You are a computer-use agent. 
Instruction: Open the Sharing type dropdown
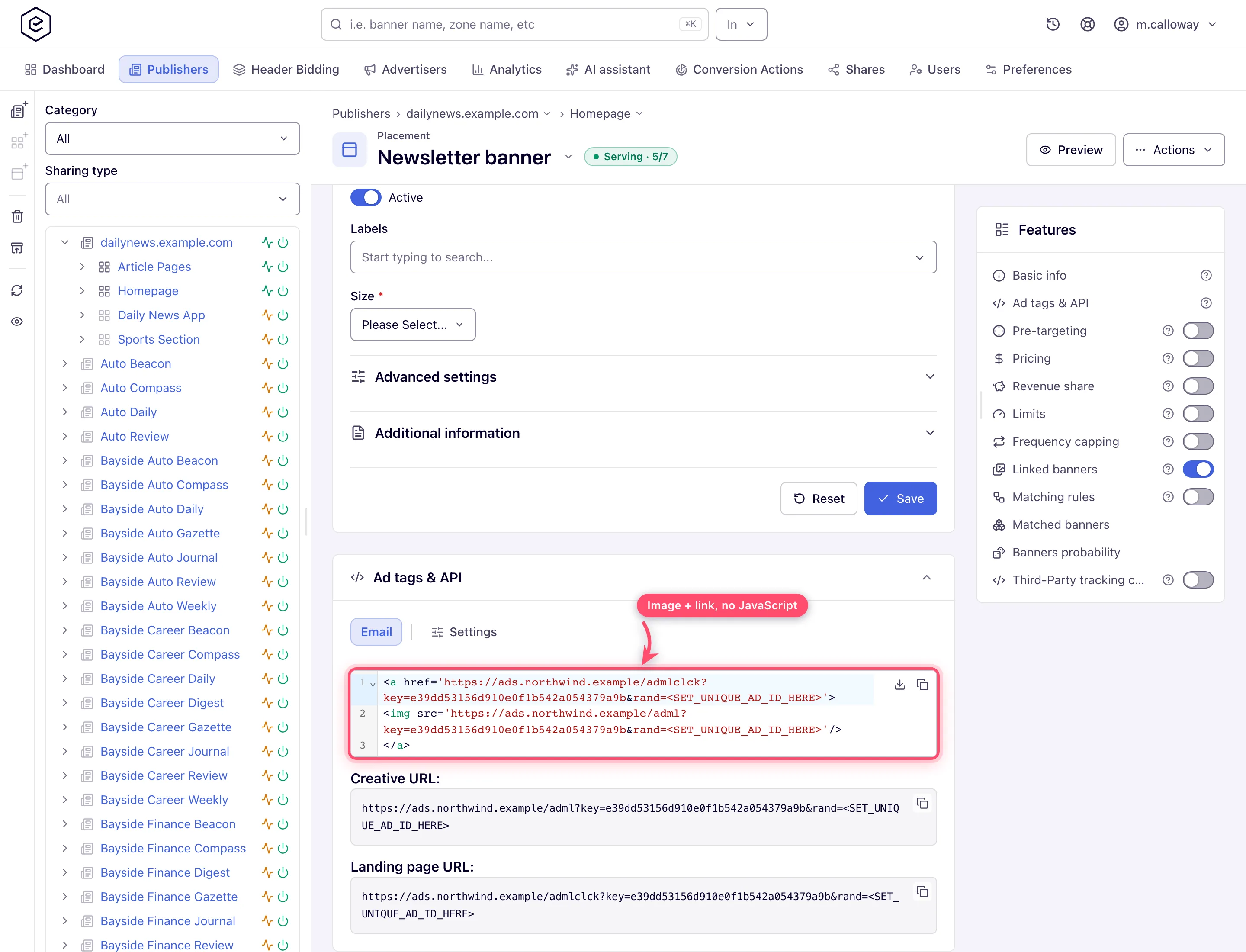172,199
